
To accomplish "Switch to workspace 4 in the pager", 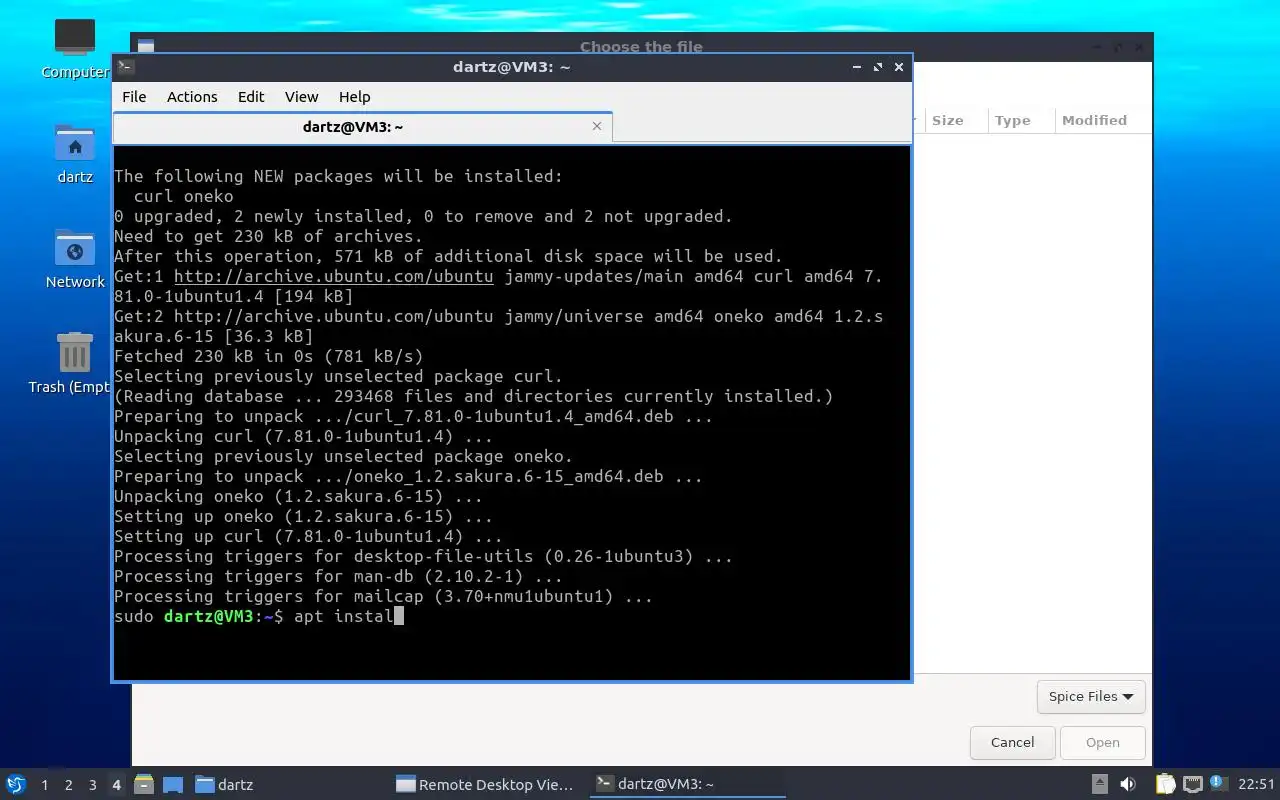I will pyautogui.click(x=116, y=785).
